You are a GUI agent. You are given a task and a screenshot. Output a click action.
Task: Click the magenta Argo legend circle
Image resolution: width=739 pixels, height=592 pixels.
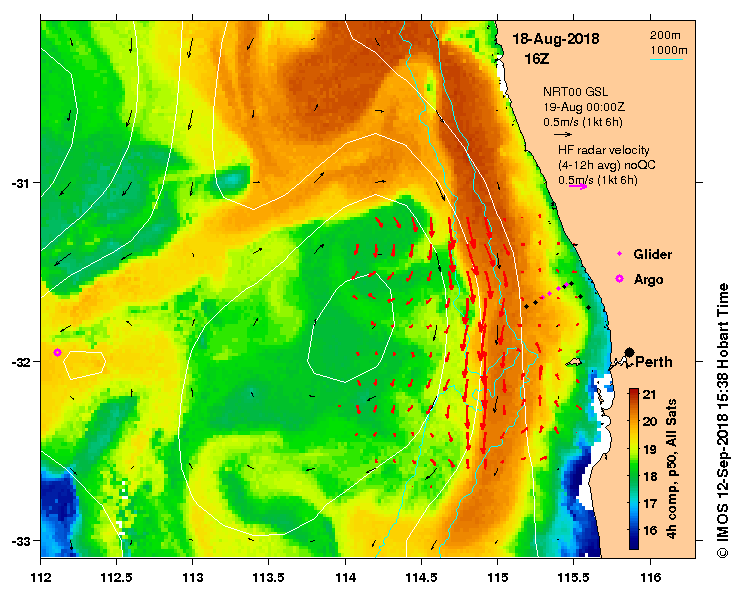point(620,279)
